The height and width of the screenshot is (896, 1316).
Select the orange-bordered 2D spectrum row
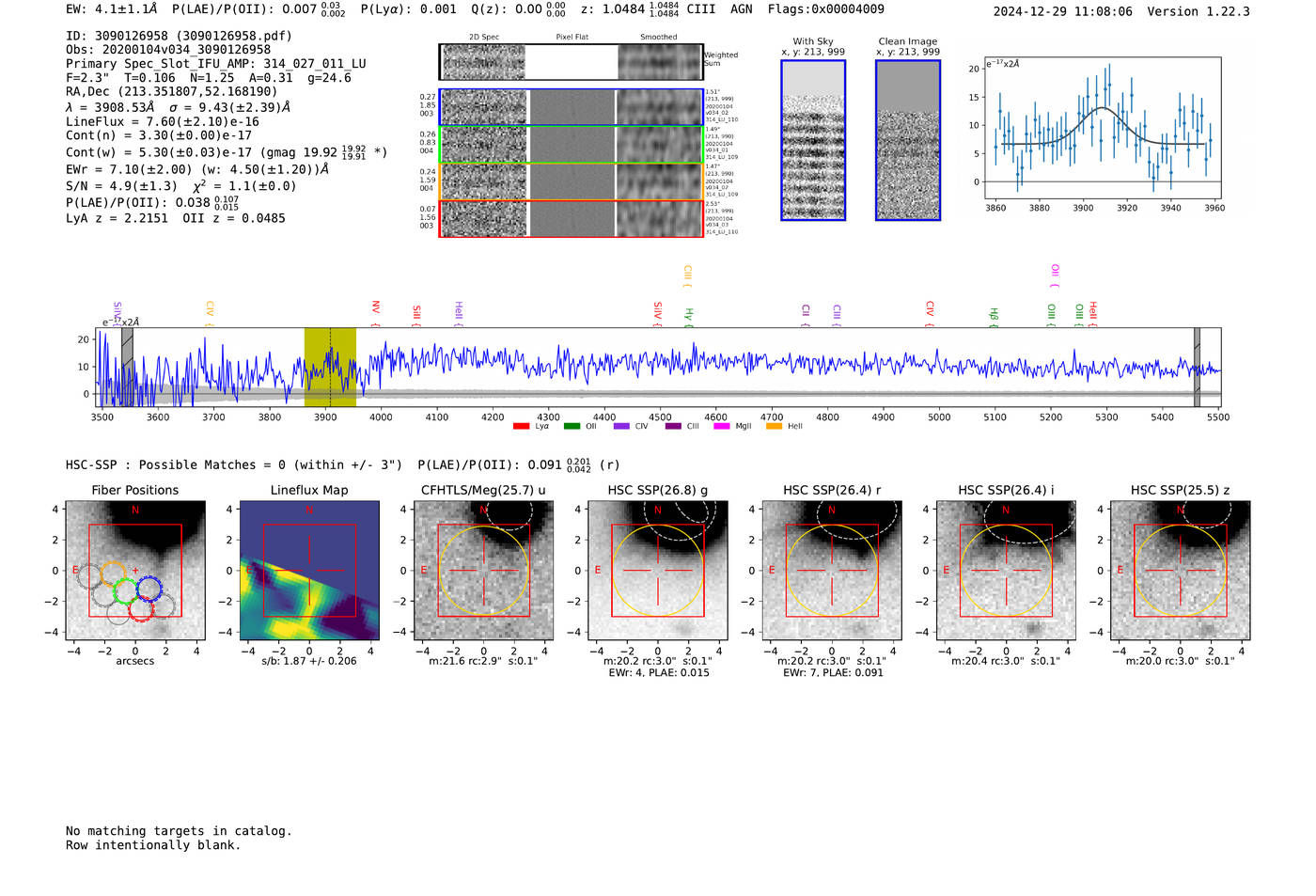572,181
